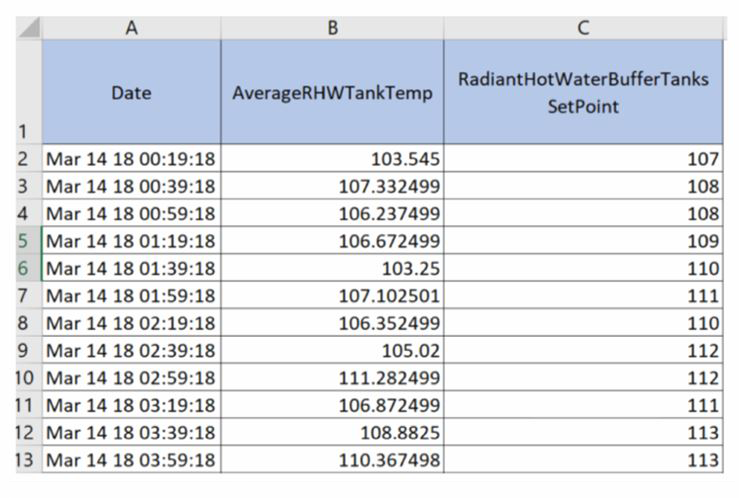This screenshot has width=739, height=498.
Task: Select row 3 header
Action: point(29,186)
